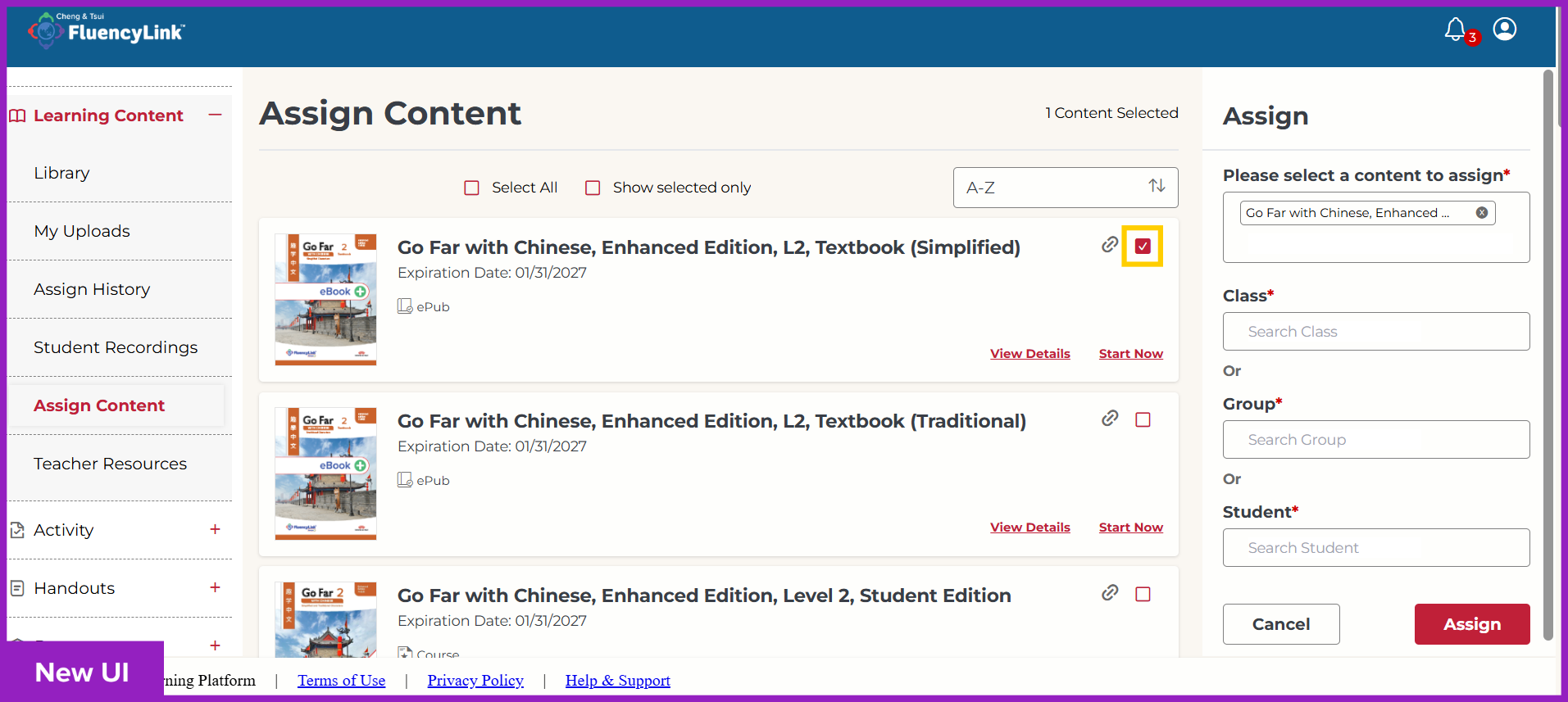Focus the Search Group field
Image resolution: width=1568 pixels, height=702 pixels.
pyautogui.click(x=1376, y=440)
